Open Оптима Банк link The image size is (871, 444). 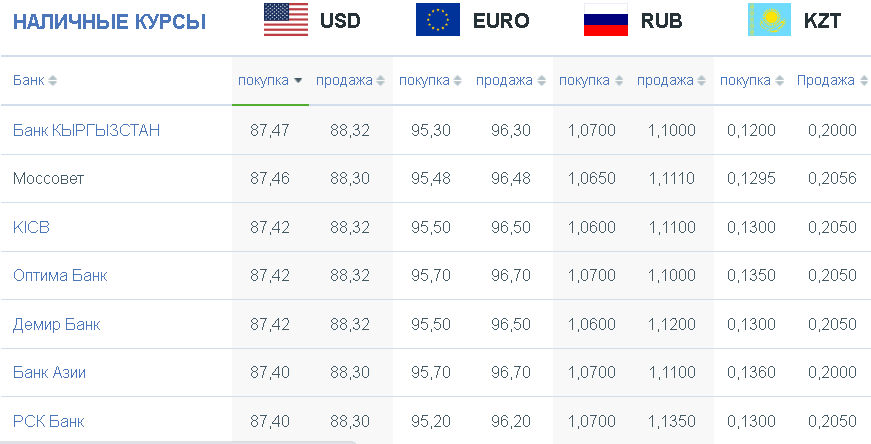coord(60,275)
